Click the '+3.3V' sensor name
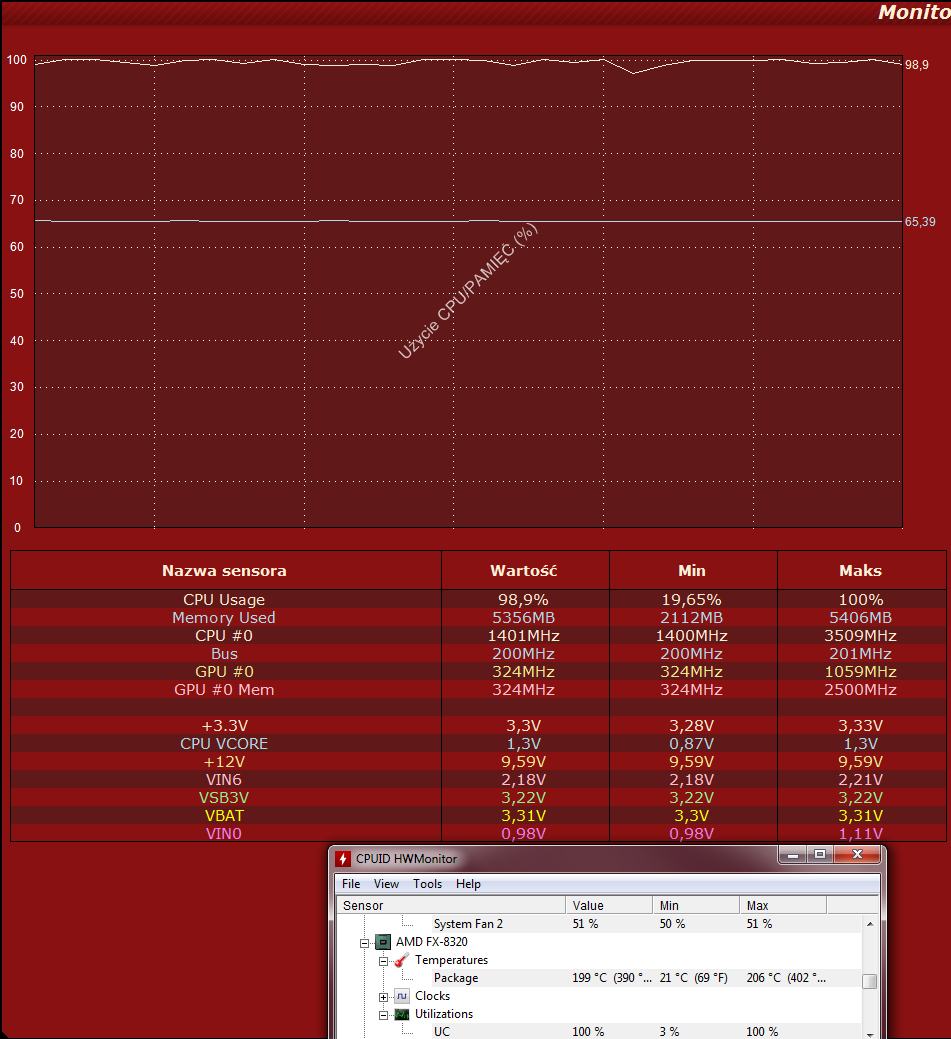This screenshot has height=1039, width=951. pyautogui.click(x=224, y=726)
